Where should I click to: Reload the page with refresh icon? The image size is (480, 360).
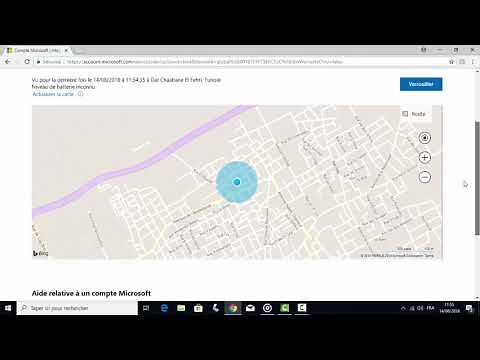pos(27,62)
